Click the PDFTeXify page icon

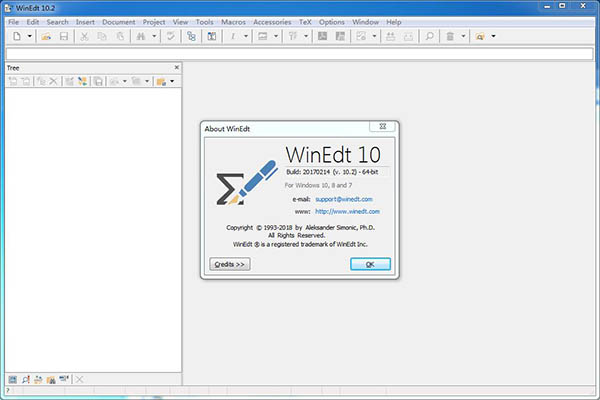[x=361, y=36]
